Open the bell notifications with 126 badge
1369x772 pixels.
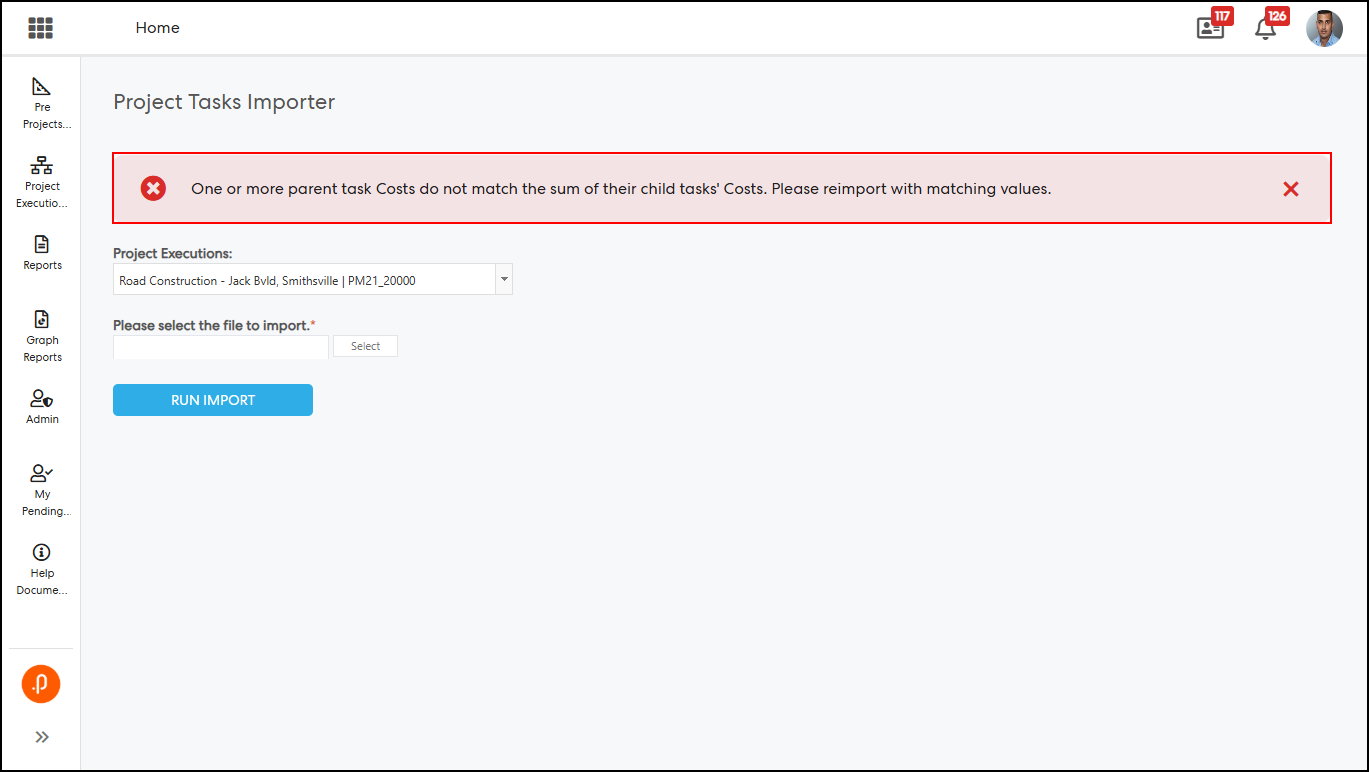coord(1266,28)
